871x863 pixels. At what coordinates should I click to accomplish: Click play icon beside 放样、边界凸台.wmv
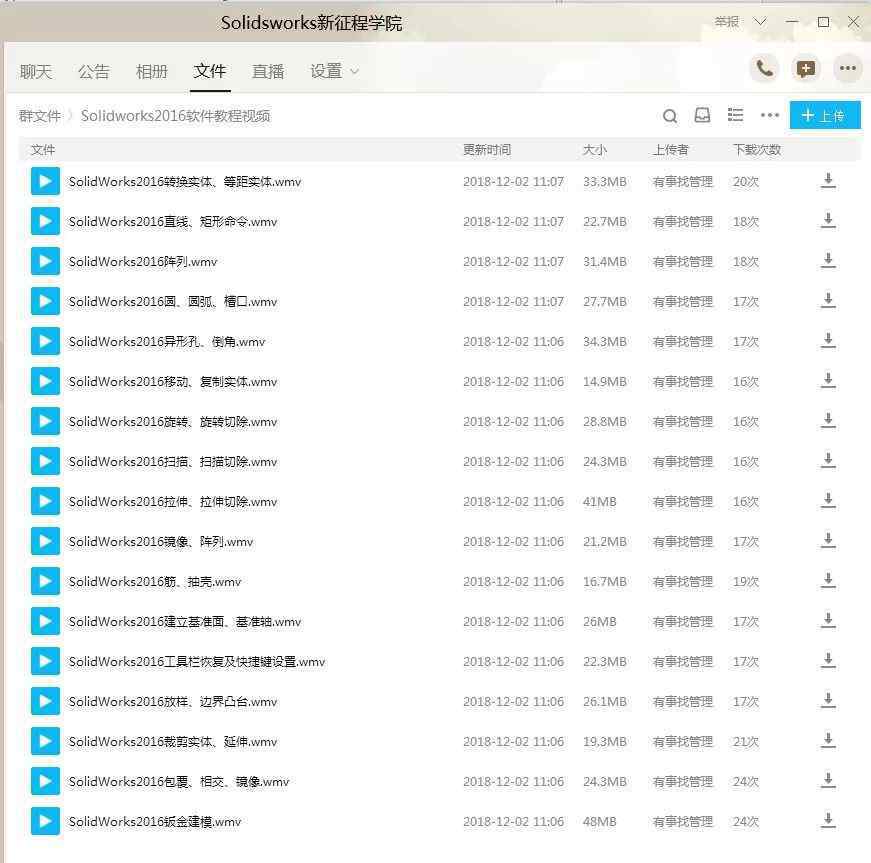pos(45,701)
